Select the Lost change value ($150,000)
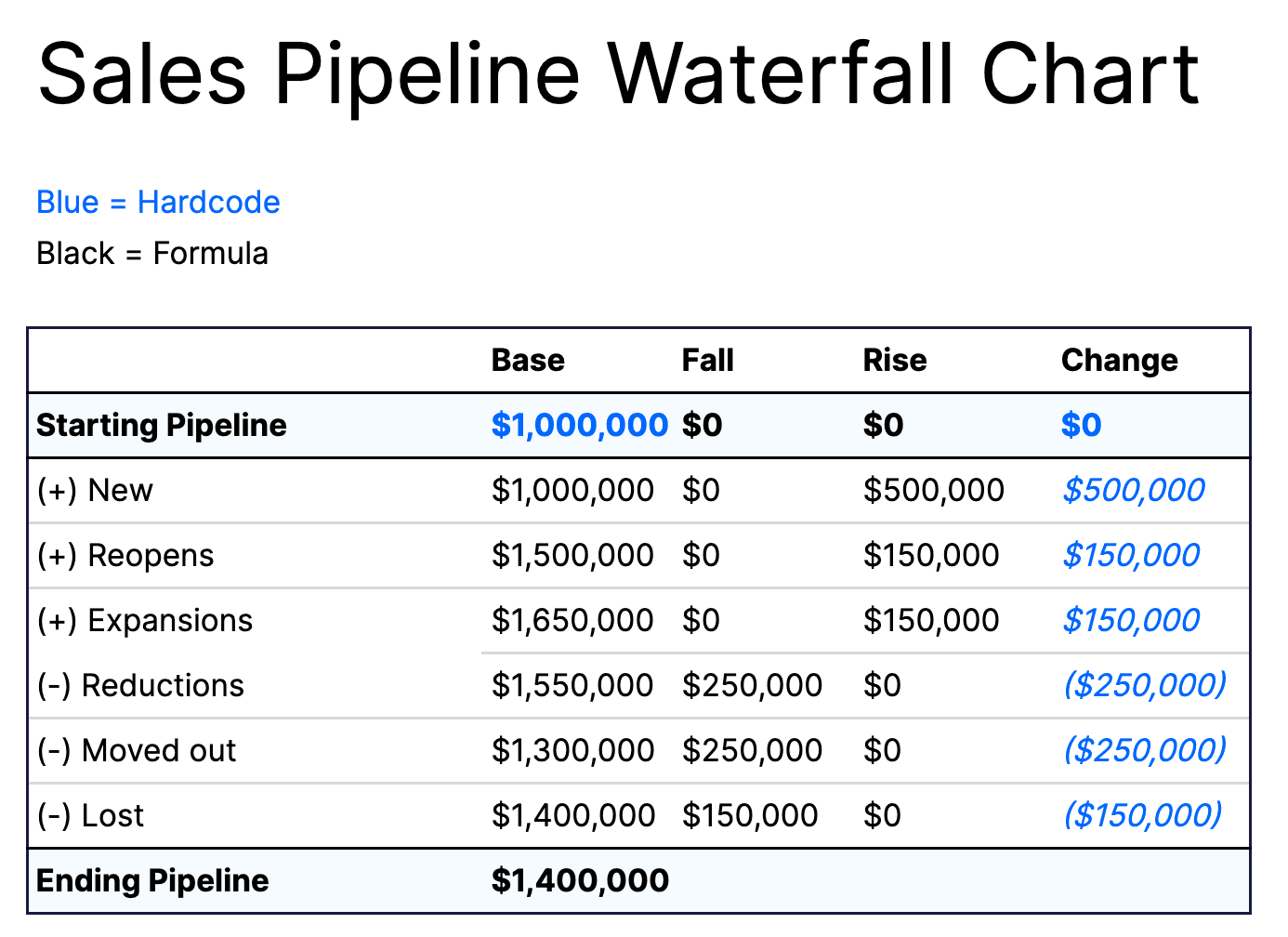1288x937 pixels. [x=1142, y=815]
